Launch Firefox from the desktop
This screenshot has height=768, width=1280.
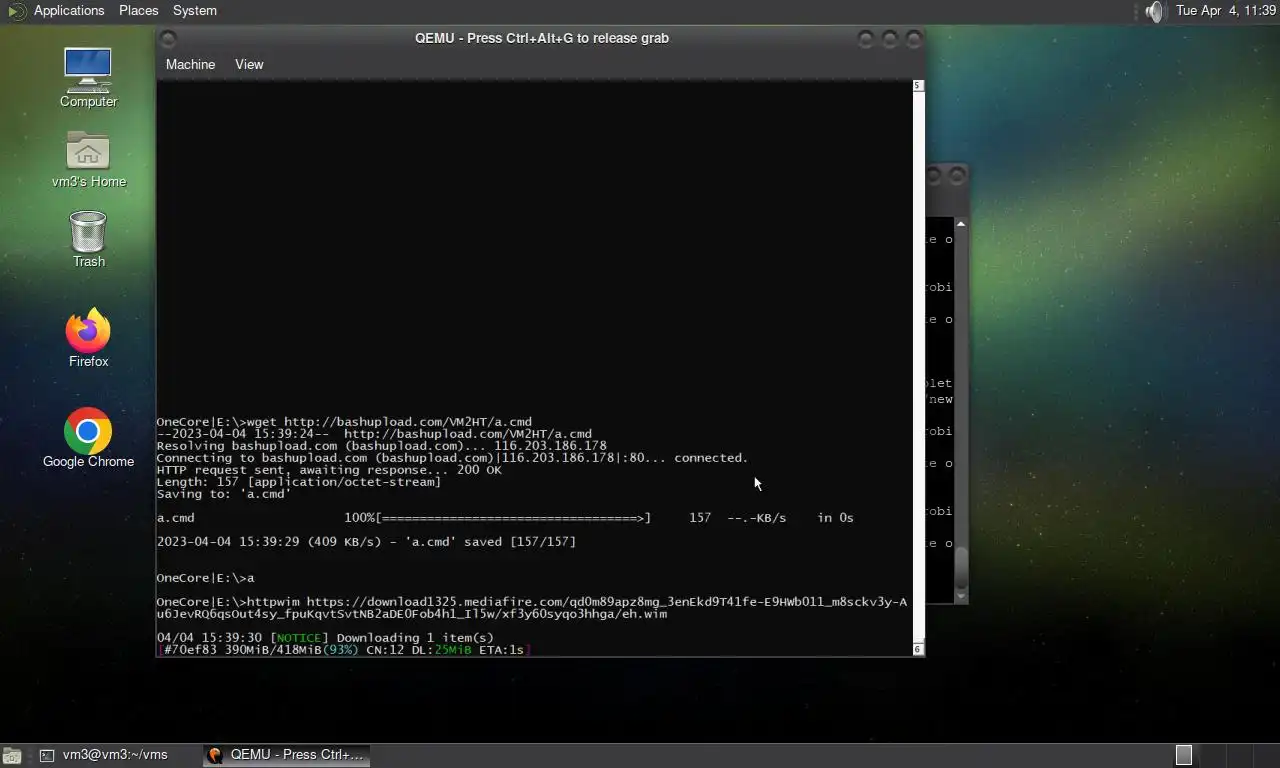(x=88, y=330)
